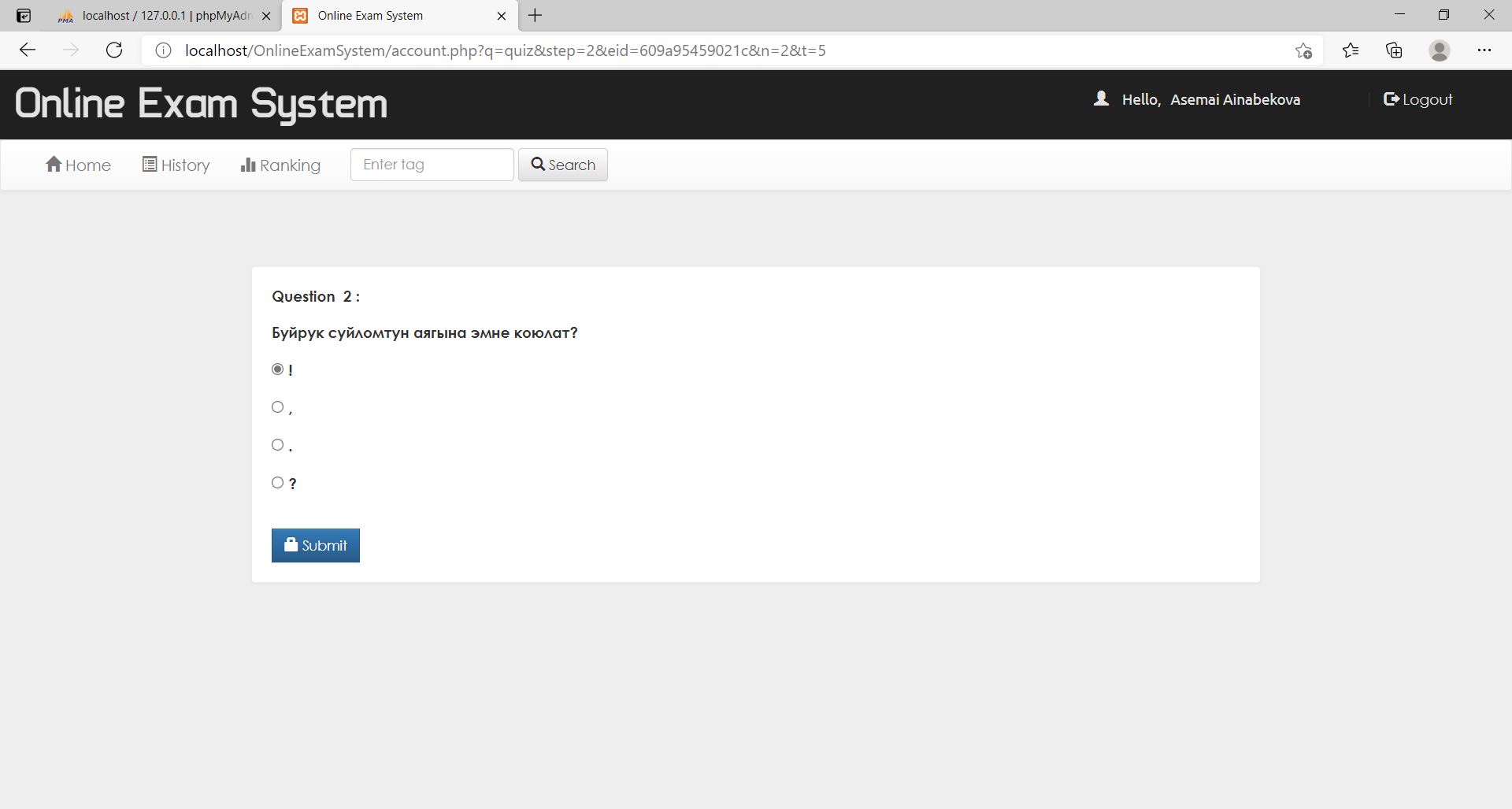The height and width of the screenshot is (809, 1512).
Task: Open the History page
Action: click(176, 165)
